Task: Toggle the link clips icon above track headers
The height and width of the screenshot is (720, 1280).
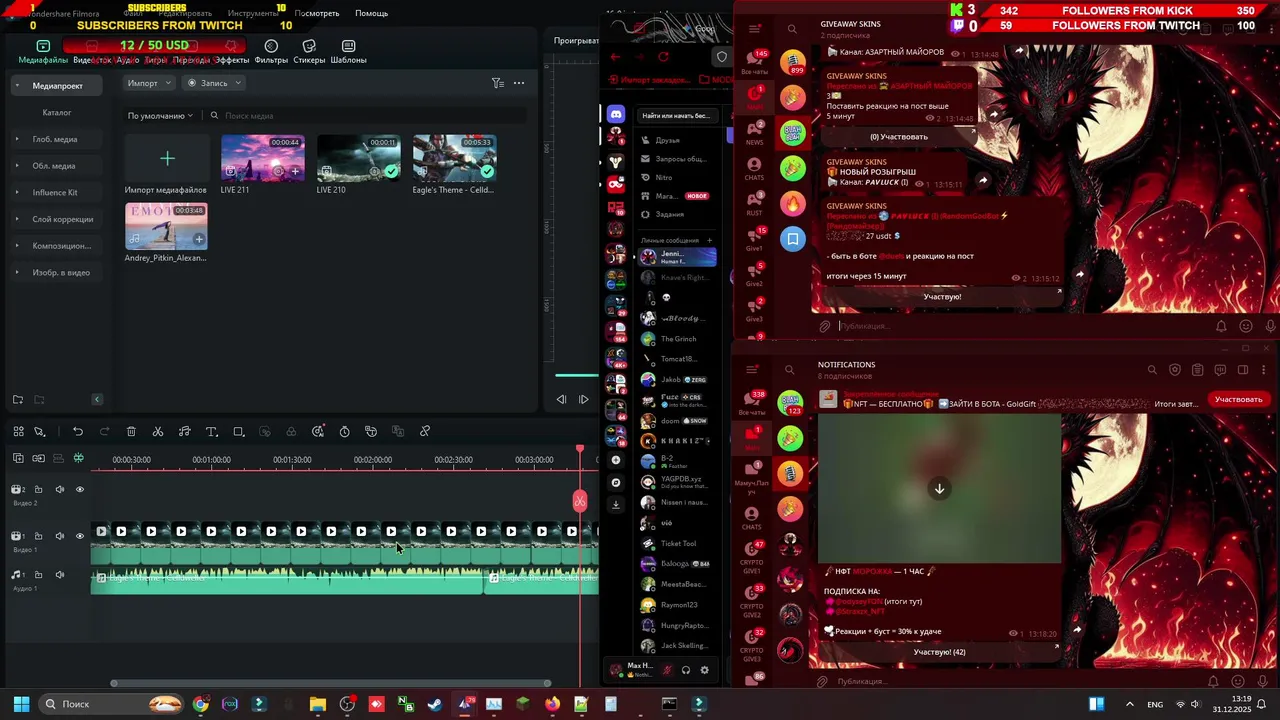Action: point(38,459)
